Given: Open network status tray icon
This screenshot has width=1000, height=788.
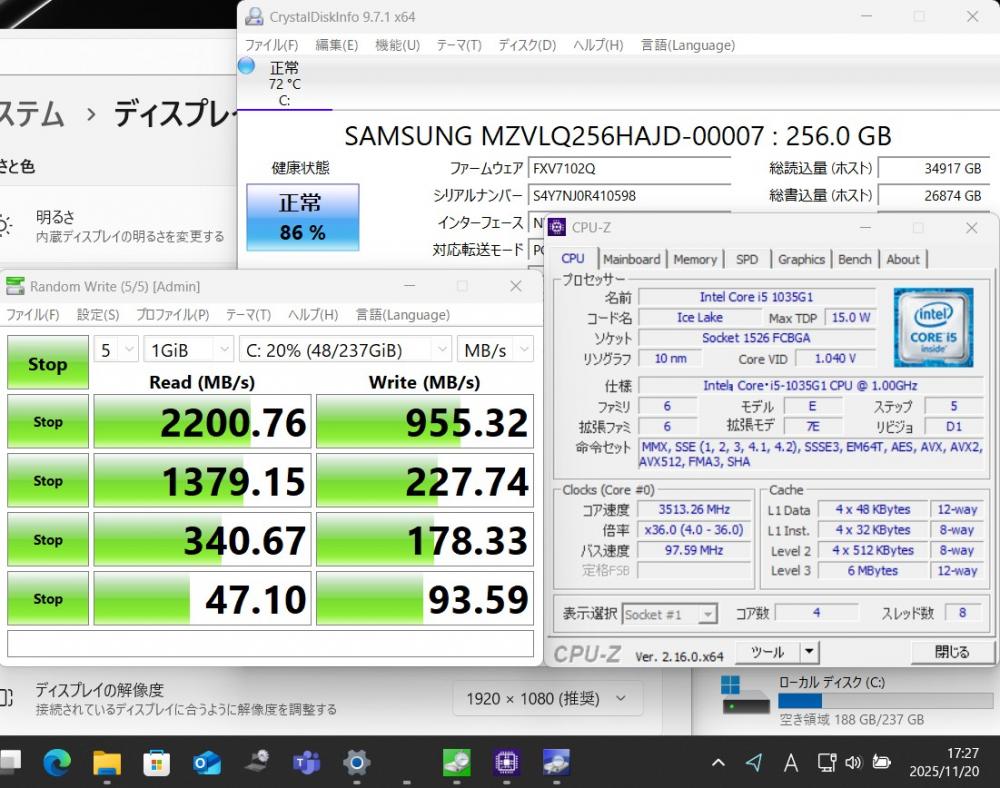Looking at the screenshot, I should pos(827,762).
